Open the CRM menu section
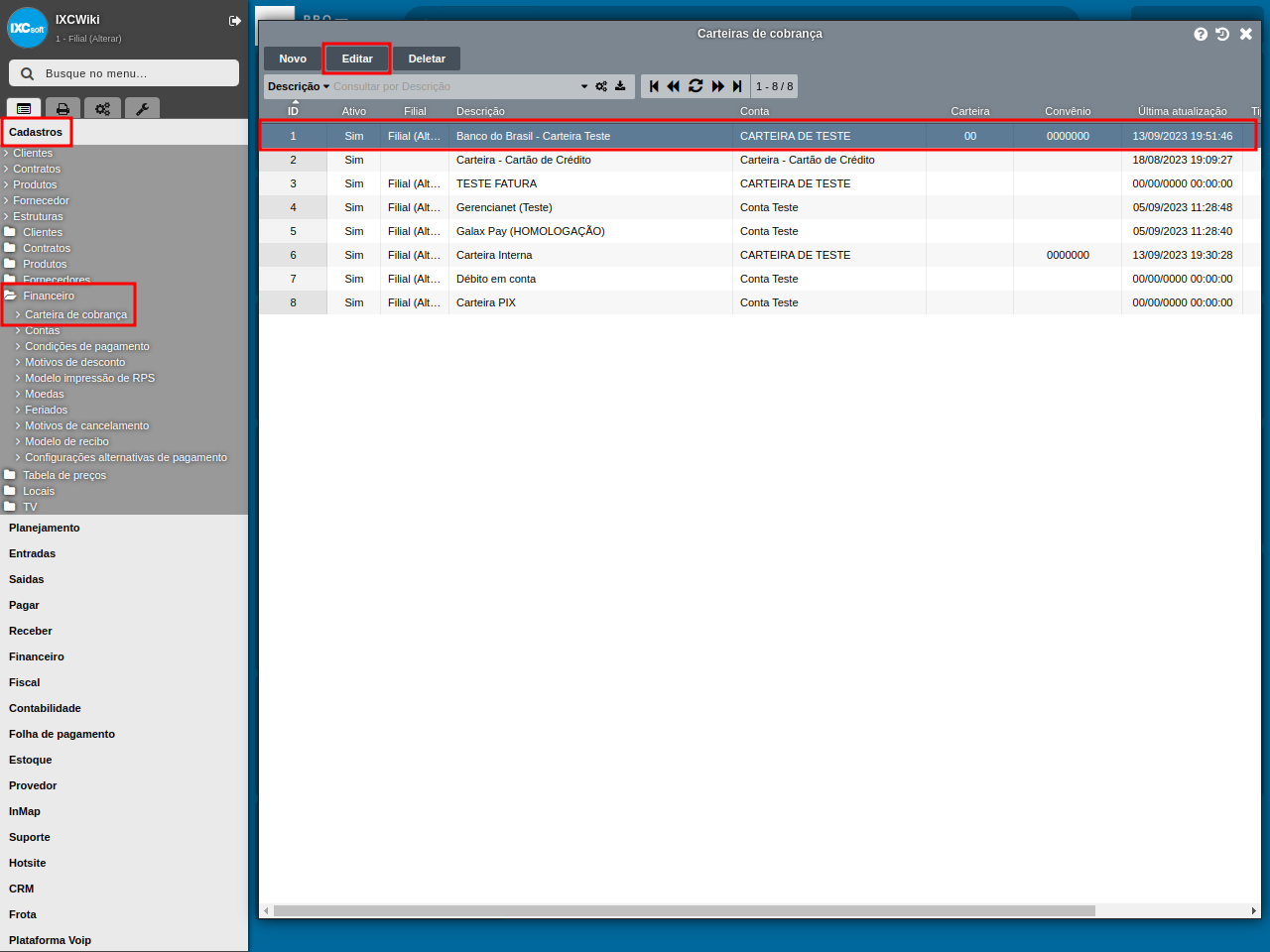 22,889
